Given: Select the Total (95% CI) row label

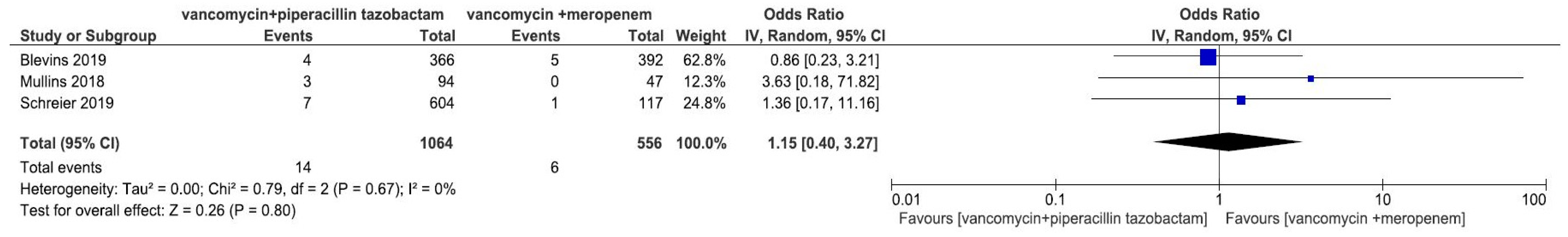Looking at the screenshot, I should [70, 144].
